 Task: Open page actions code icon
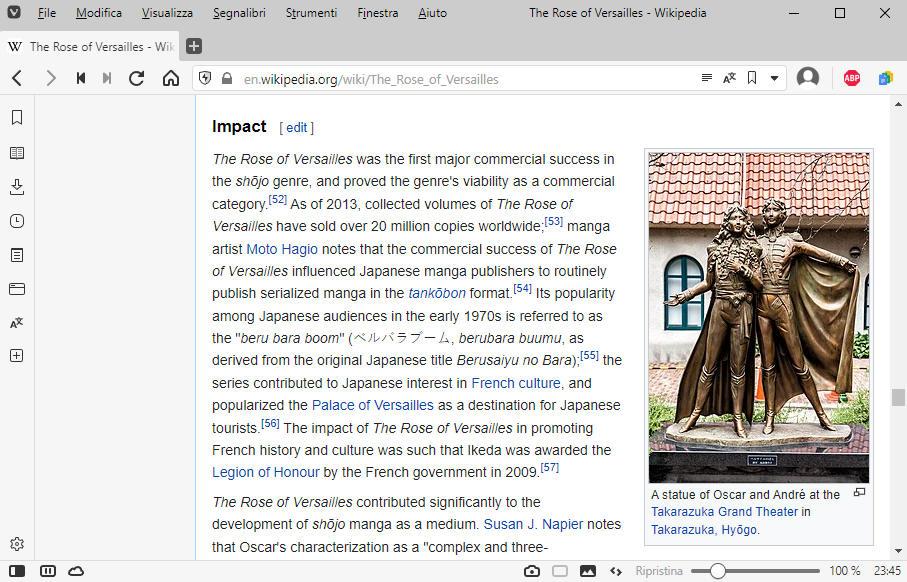[616, 572]
